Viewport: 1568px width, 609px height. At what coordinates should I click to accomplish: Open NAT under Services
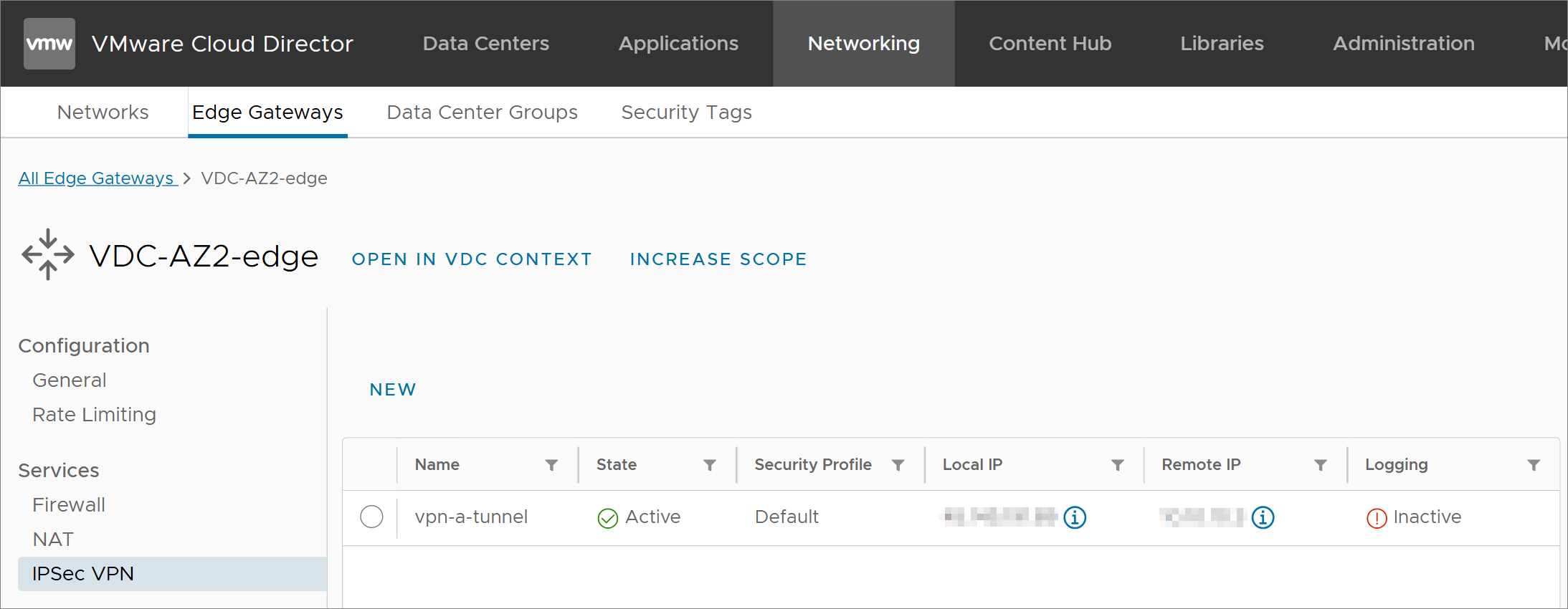(53, 540)
